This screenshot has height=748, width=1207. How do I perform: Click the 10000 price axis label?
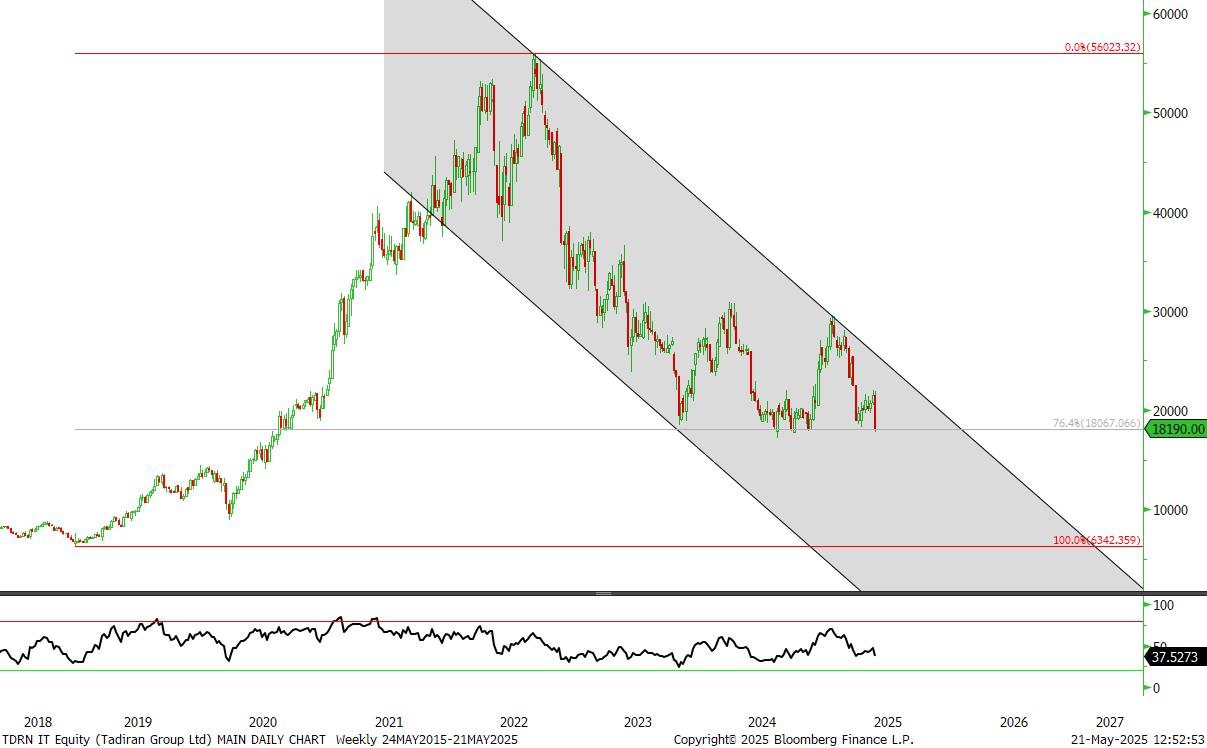tap(1170, 509)
